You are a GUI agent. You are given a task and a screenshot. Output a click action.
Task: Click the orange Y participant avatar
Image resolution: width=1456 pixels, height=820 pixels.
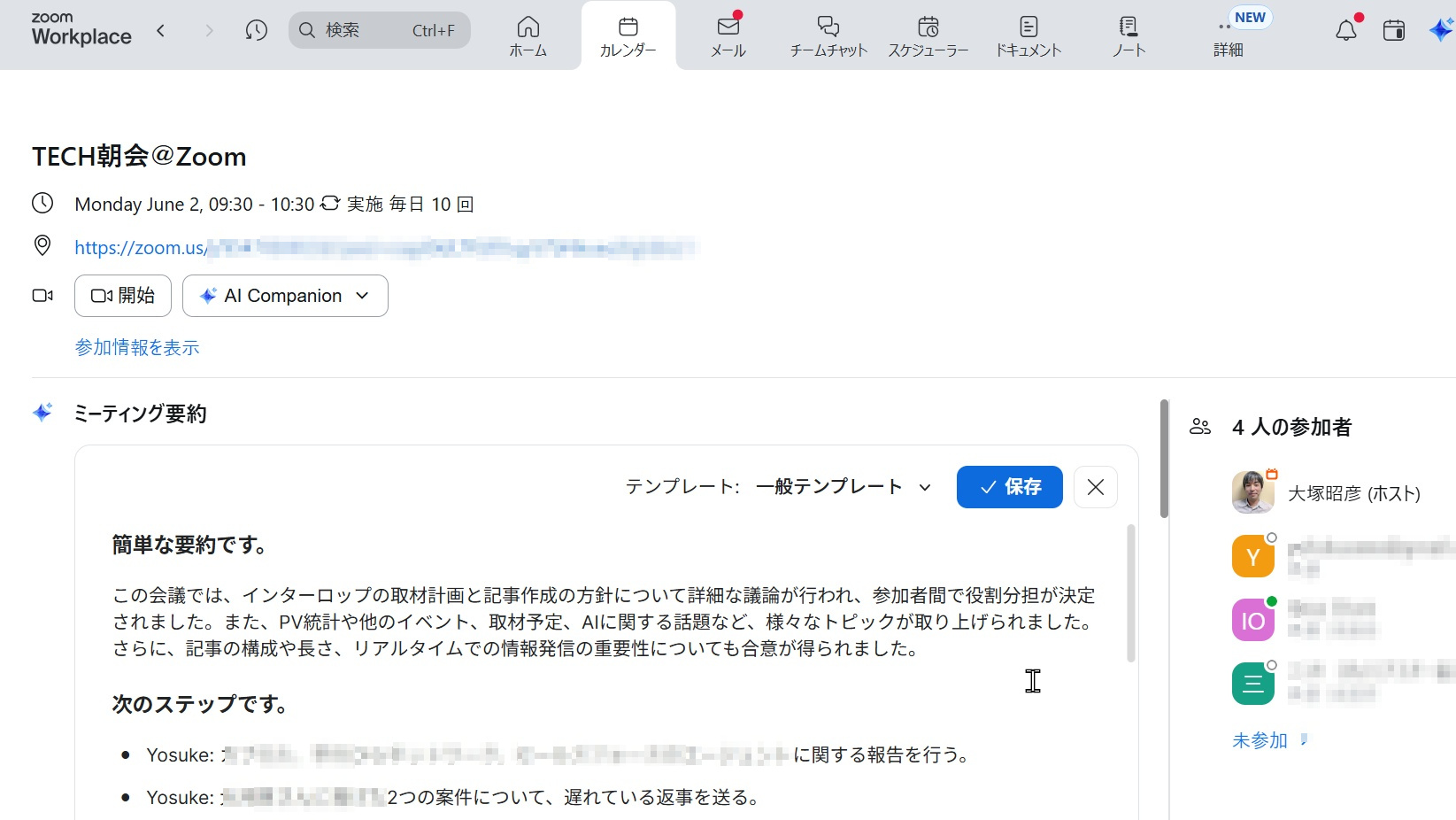click(1253, 556)
